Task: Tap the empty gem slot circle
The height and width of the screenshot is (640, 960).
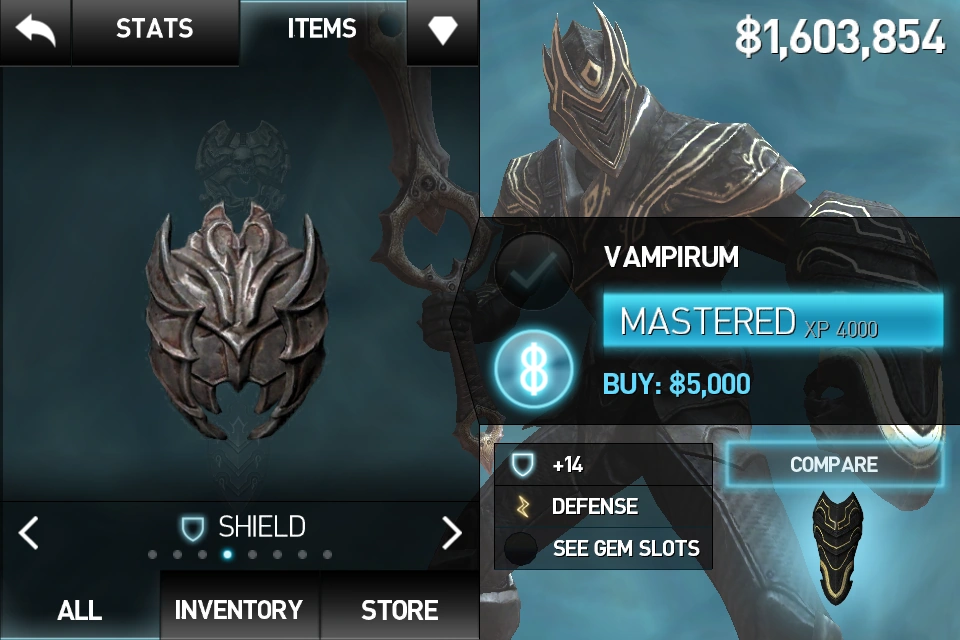Action: 520,548
